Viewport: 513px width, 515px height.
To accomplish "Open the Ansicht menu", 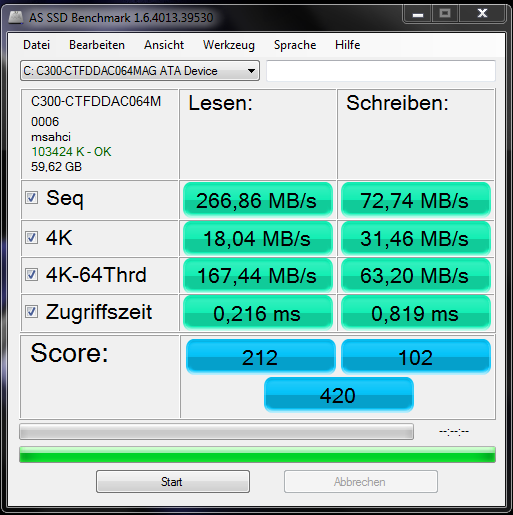I will click(x=164, y=45).
